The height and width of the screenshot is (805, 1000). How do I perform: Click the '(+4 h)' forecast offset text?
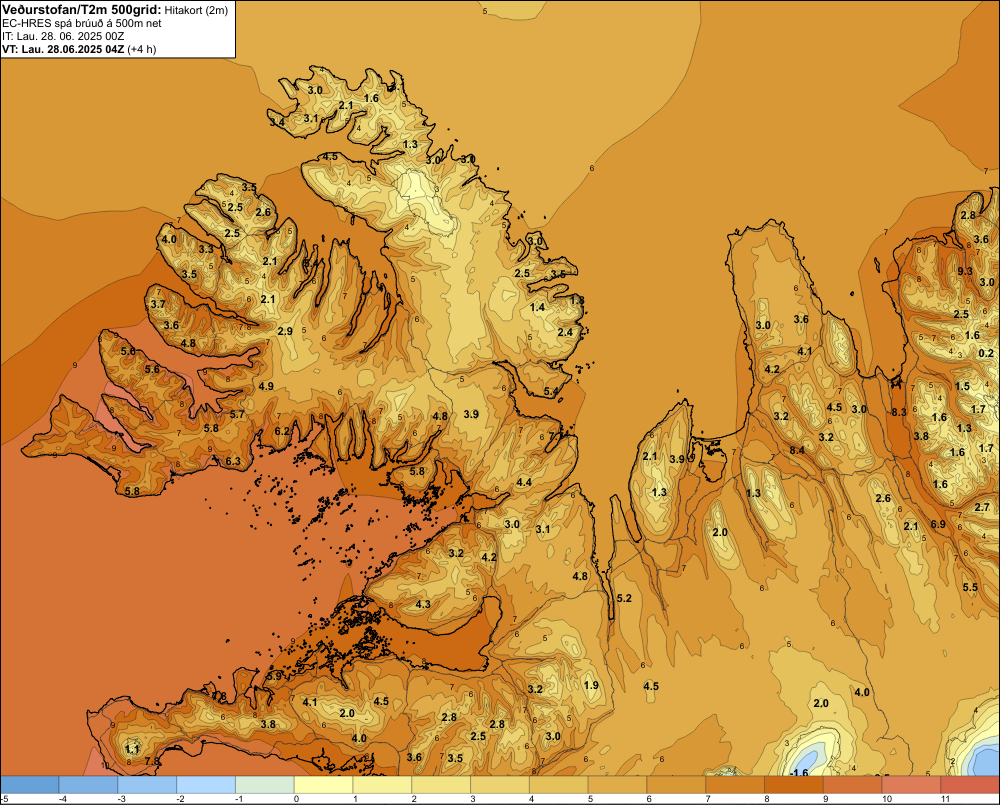point(142,49)
